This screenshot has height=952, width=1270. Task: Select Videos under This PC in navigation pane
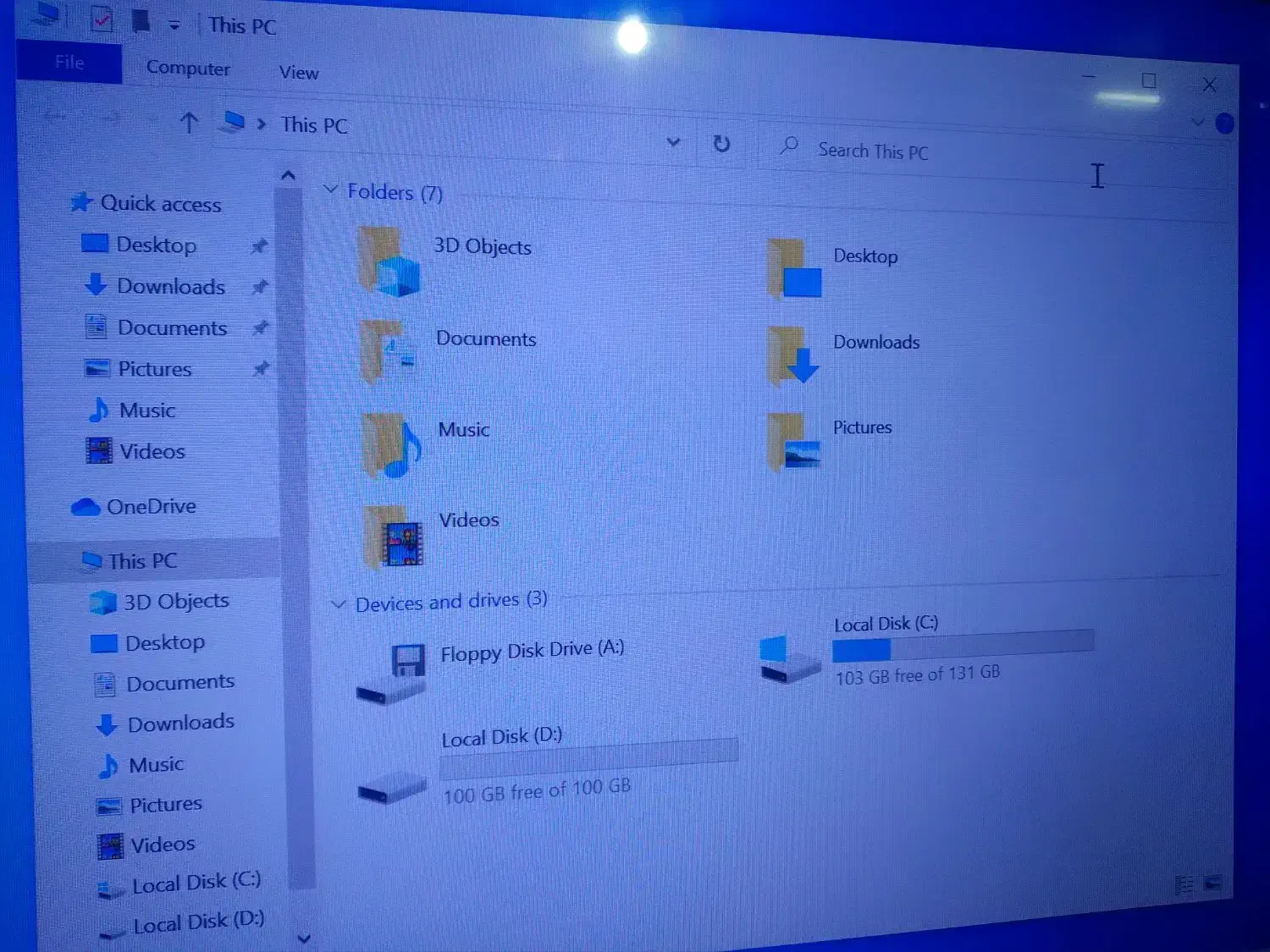(x=163, y=844)
